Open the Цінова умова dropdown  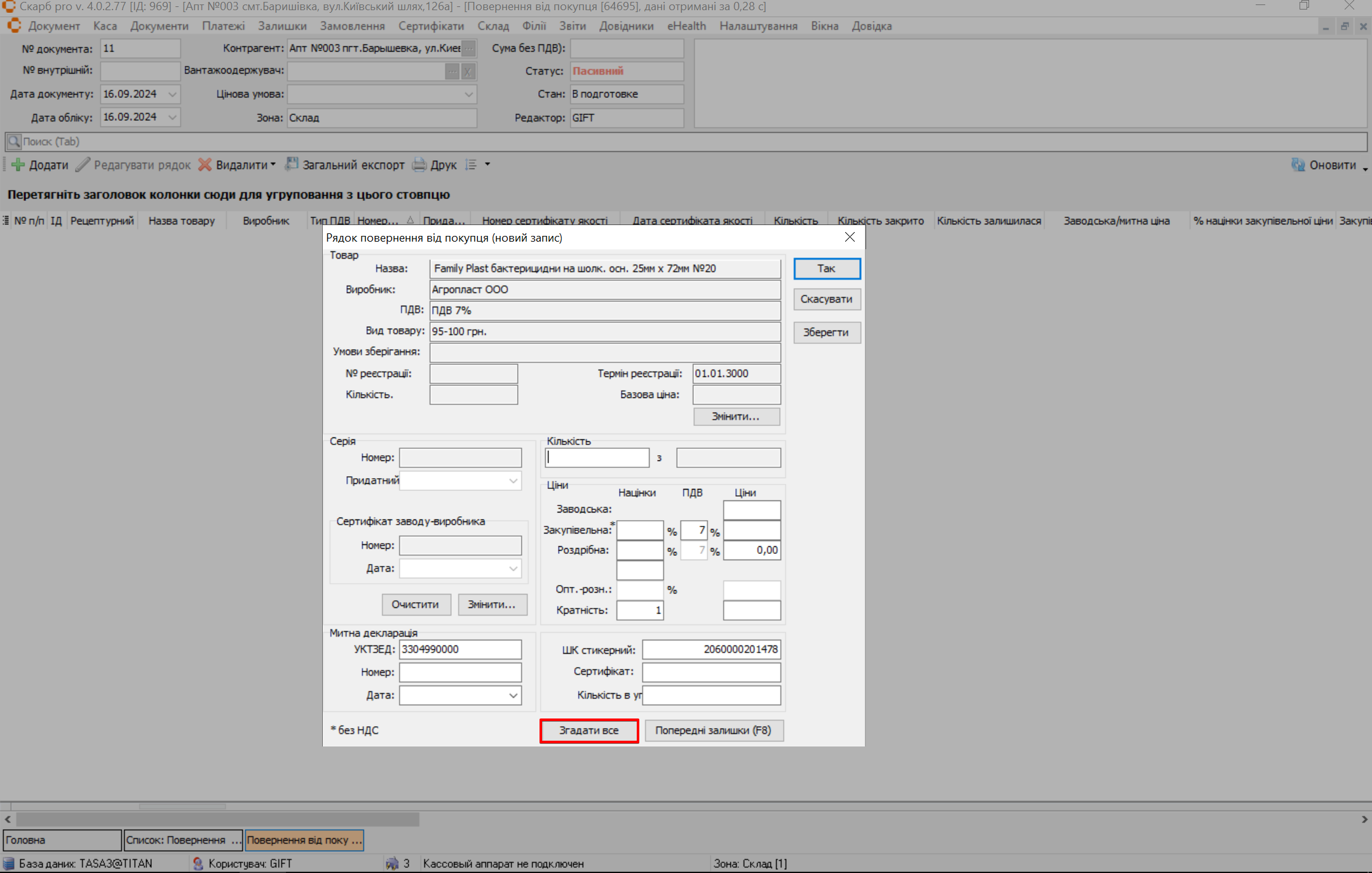pyautogui.click(x=468, y=94)
